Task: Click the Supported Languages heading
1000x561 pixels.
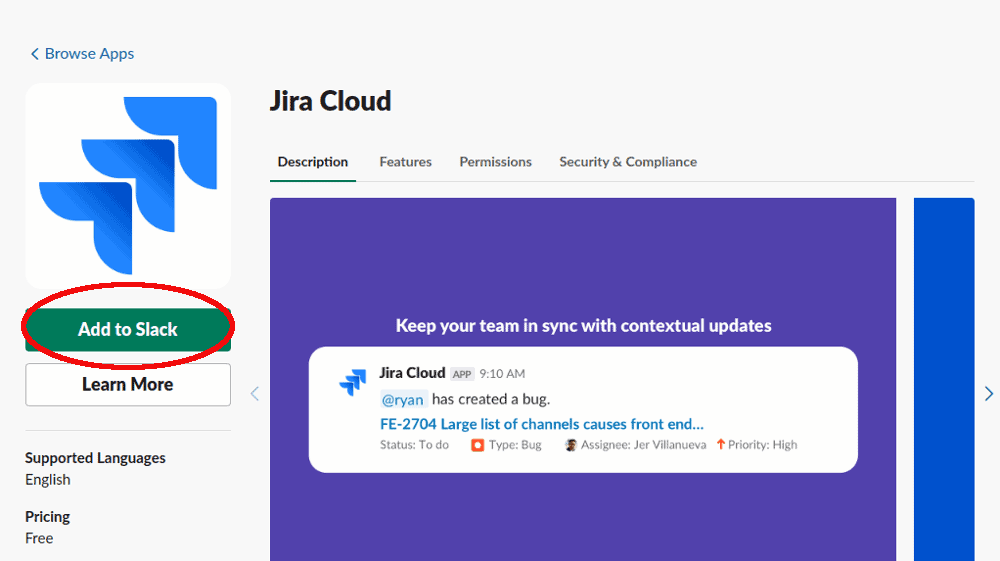Action: coord(95,458)
